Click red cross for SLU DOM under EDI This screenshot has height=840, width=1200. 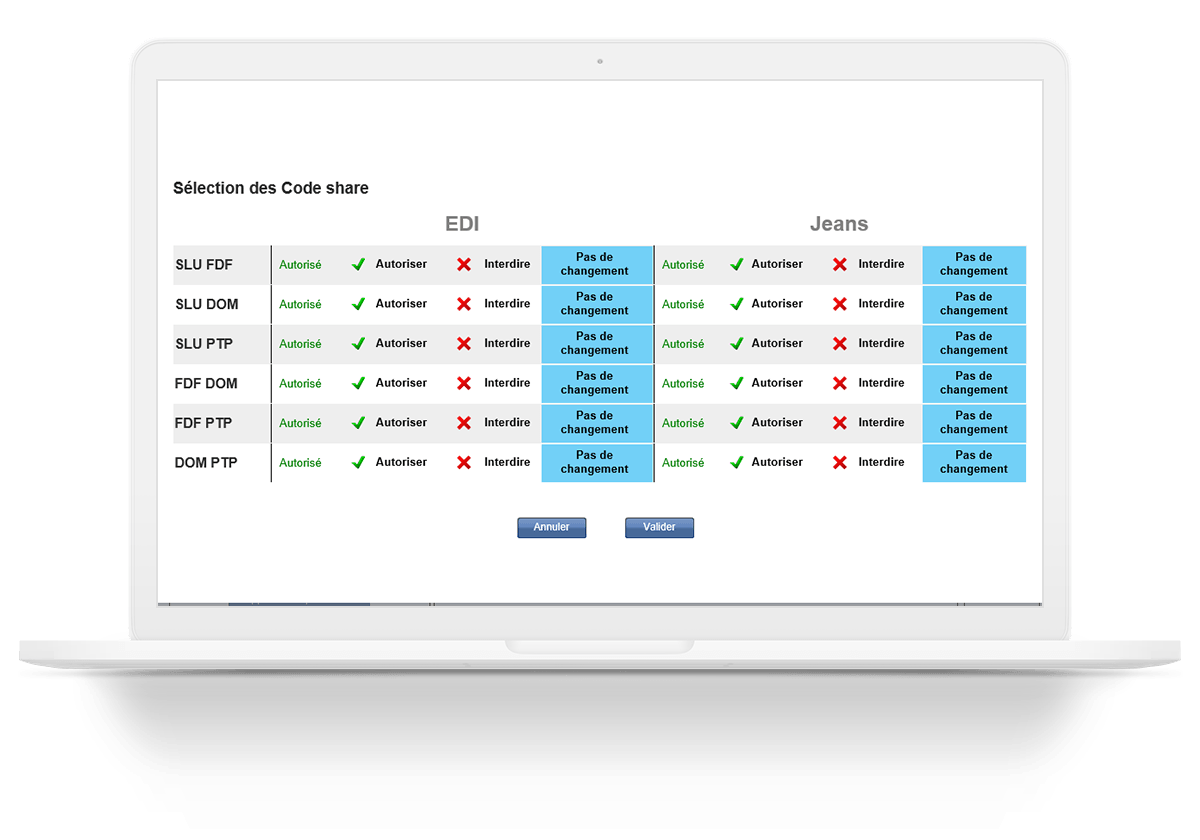pos(464,304)
